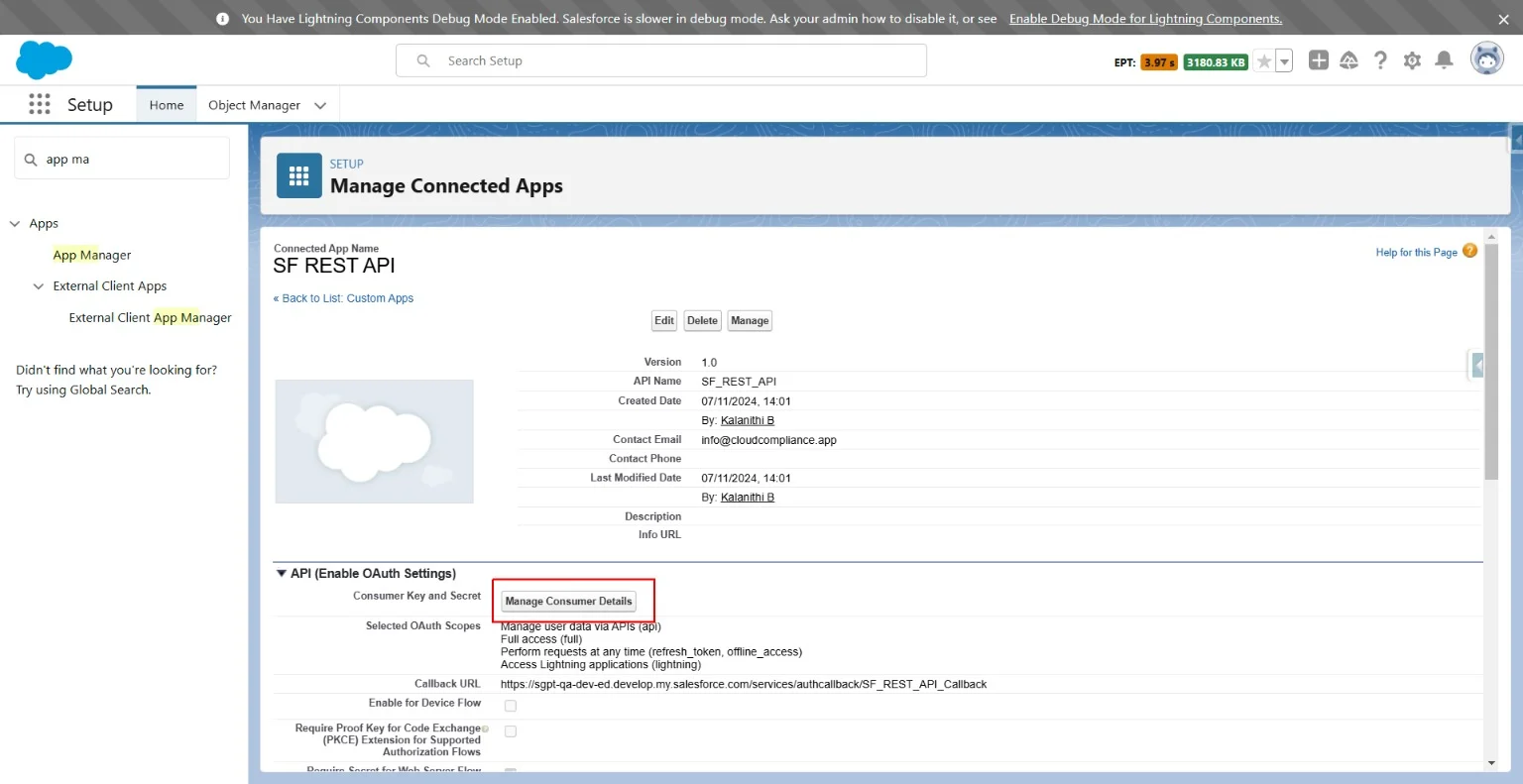This screenshot has height=784, width=1523.
Task: Open the favorites list dropdown arrow
Action: coord(1284,61)
